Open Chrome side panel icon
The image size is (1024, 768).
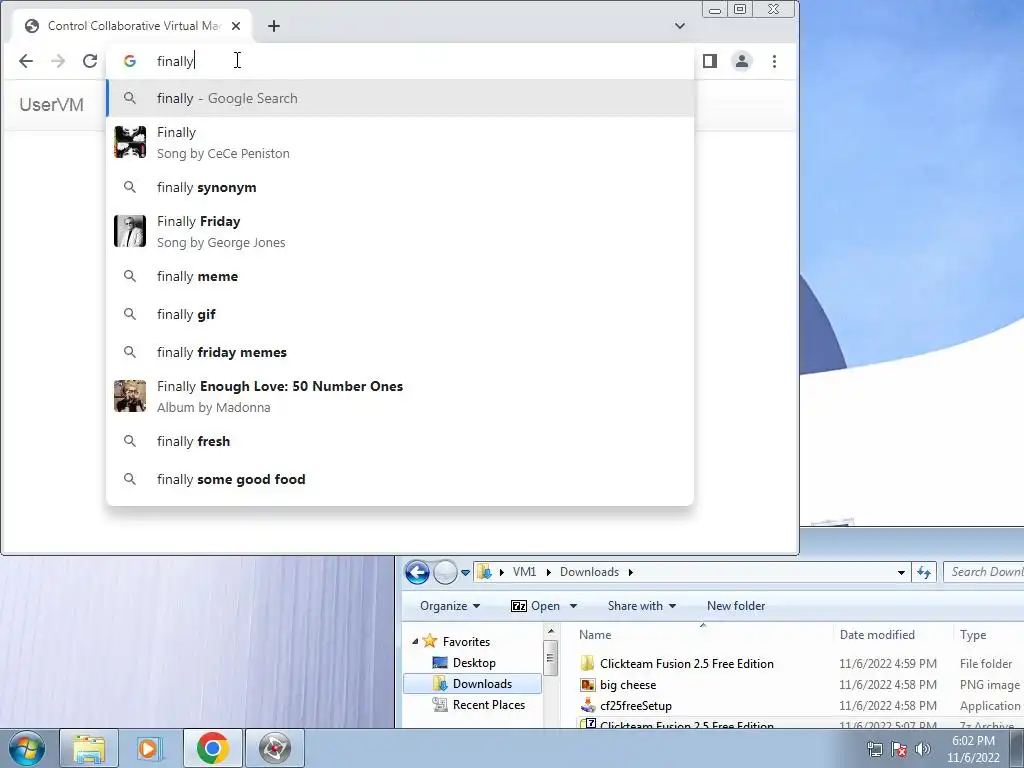710,61
